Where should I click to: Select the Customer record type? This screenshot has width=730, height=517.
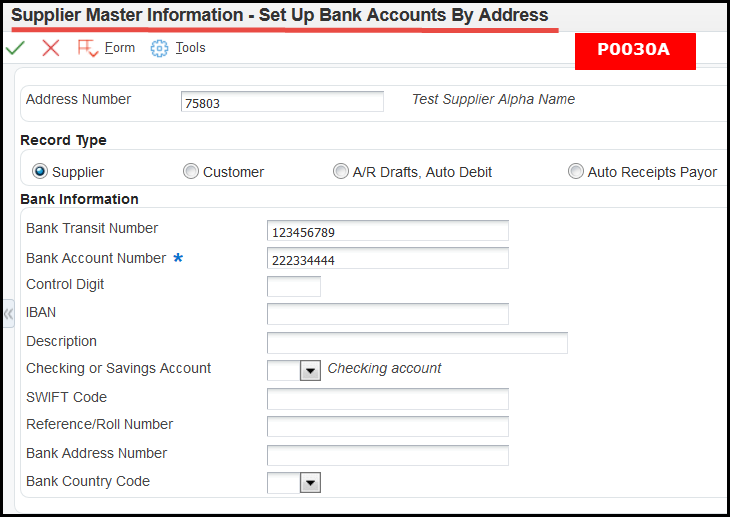click(x=191, y=171)
